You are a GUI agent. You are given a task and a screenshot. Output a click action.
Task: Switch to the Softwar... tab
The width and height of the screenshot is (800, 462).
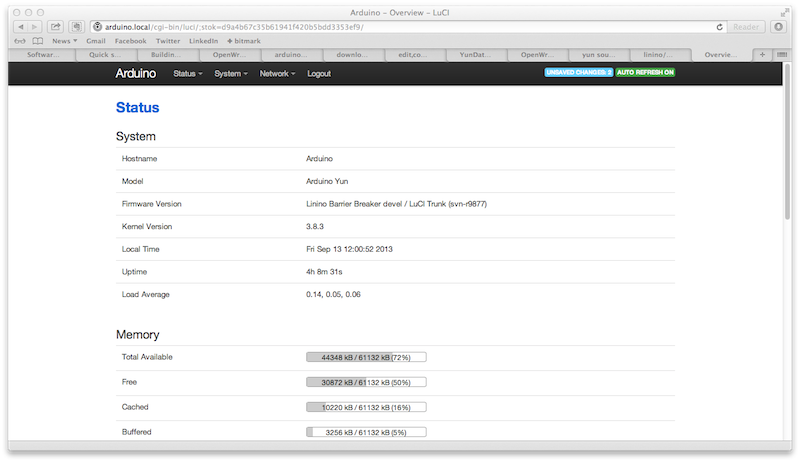(43, 55)
